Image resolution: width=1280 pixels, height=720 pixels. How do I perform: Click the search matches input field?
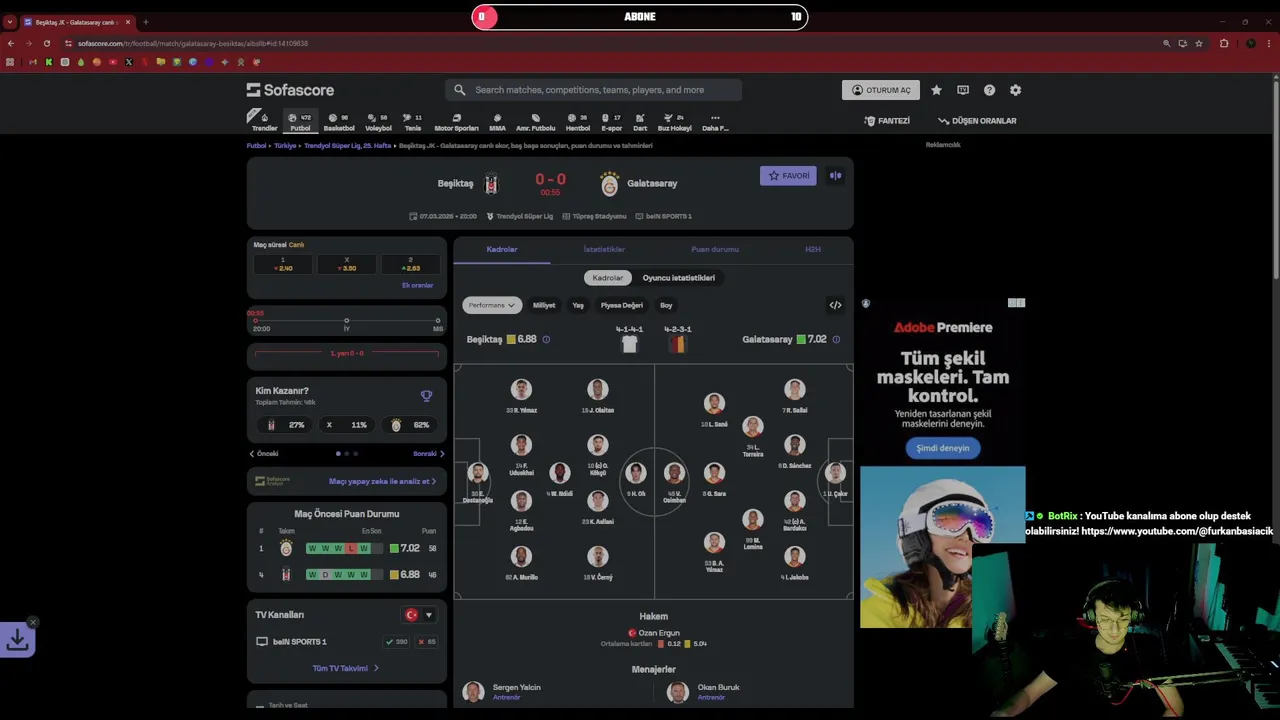coord(593,90)
